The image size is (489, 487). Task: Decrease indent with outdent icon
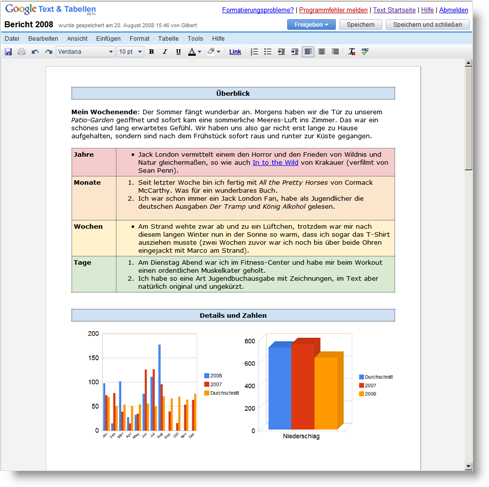pos(281,52)
